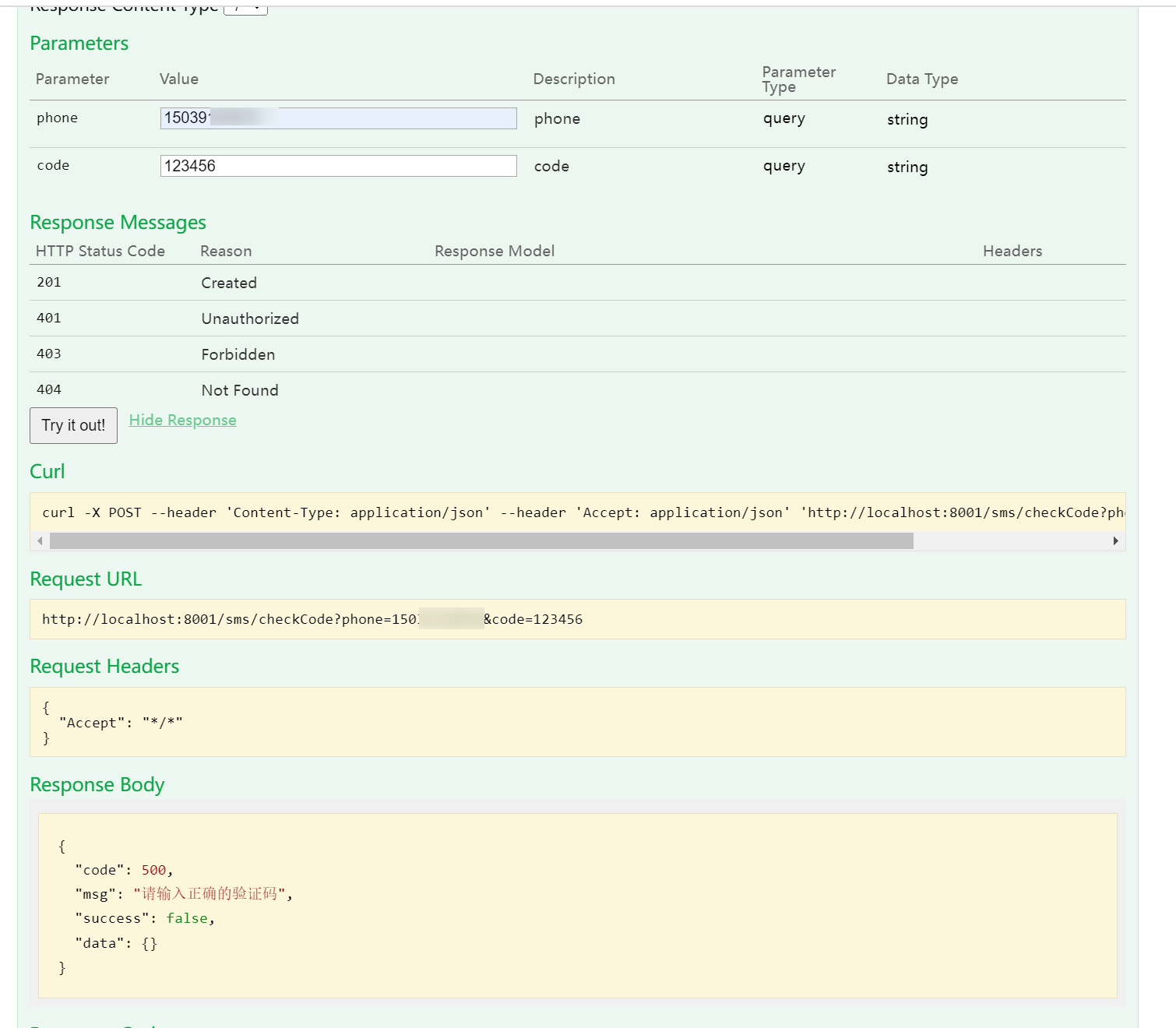This screenshot has height=1028, width=1176.
Task: Click the Response Messages heading
Action: (118, 223)
